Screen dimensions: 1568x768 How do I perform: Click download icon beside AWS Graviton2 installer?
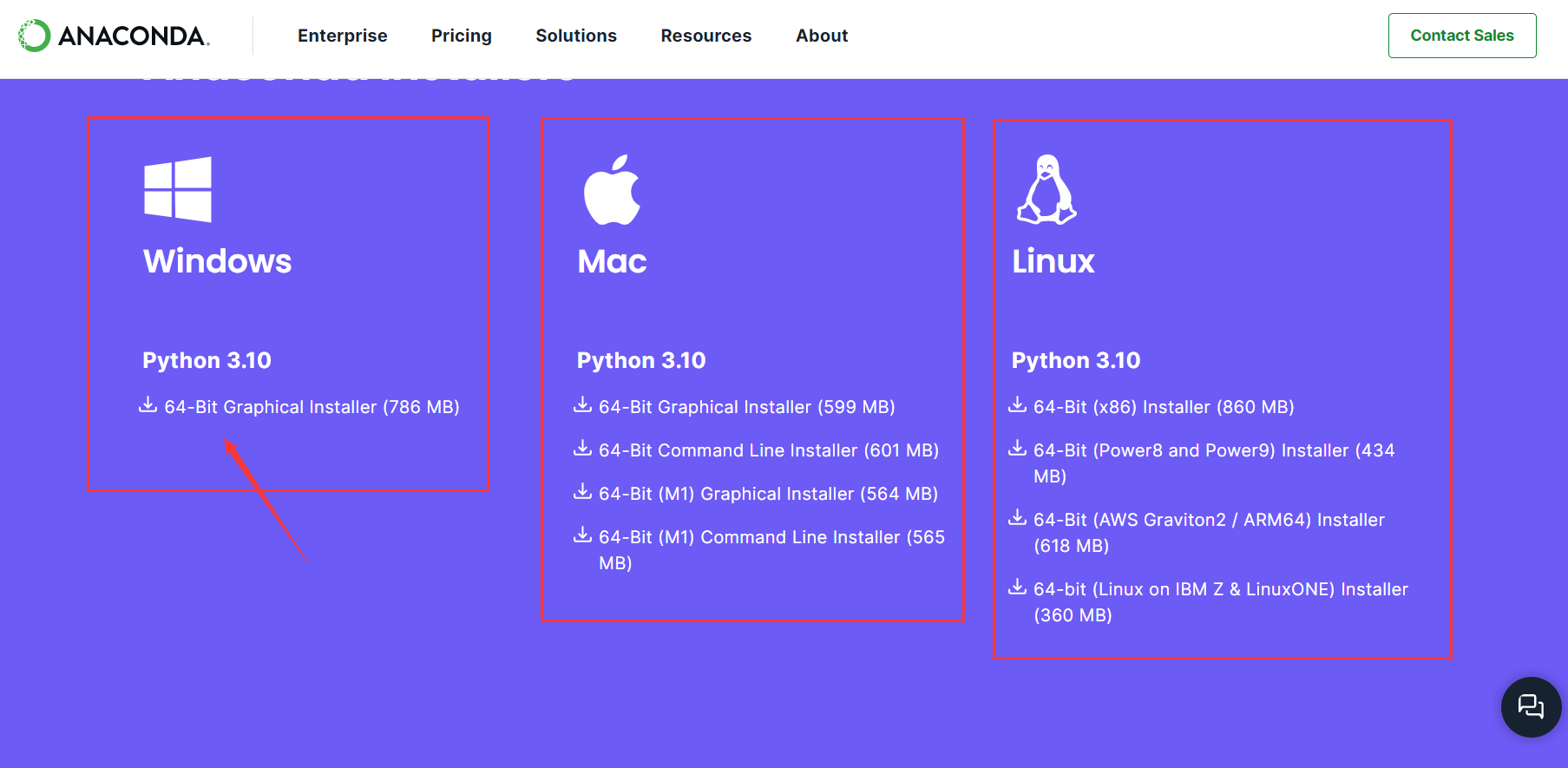(1017, 518)
